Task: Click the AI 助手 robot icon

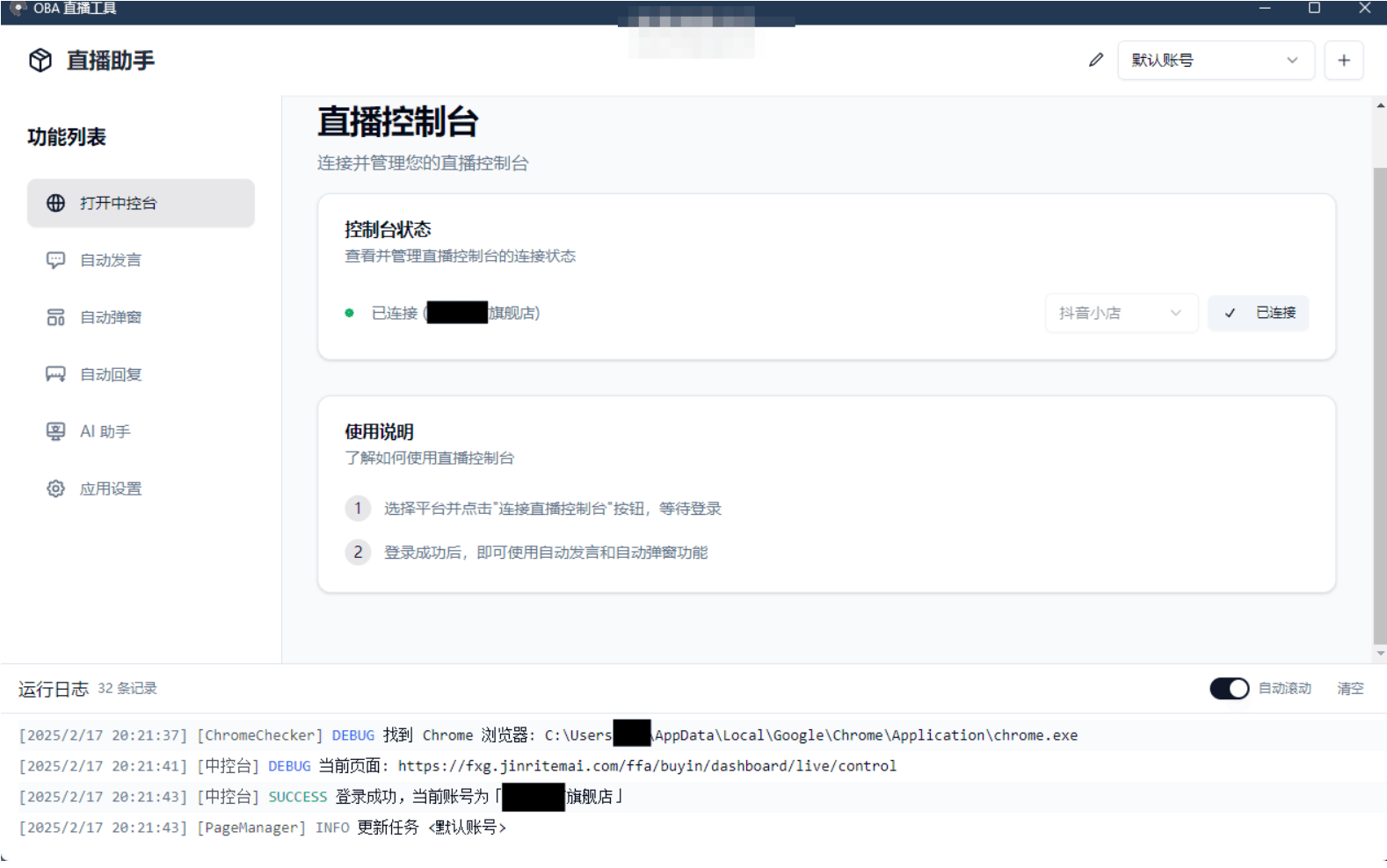Action: [x=55, y=431]
